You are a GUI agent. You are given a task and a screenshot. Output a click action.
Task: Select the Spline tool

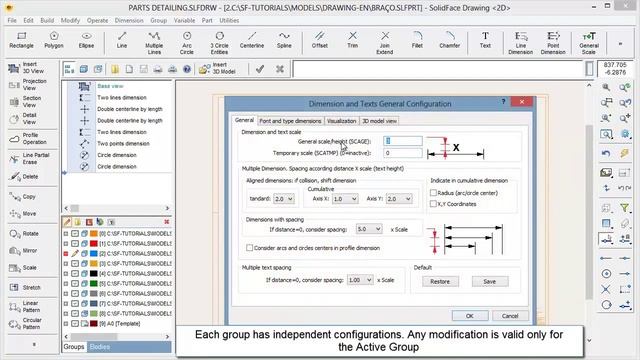(284, 40)
